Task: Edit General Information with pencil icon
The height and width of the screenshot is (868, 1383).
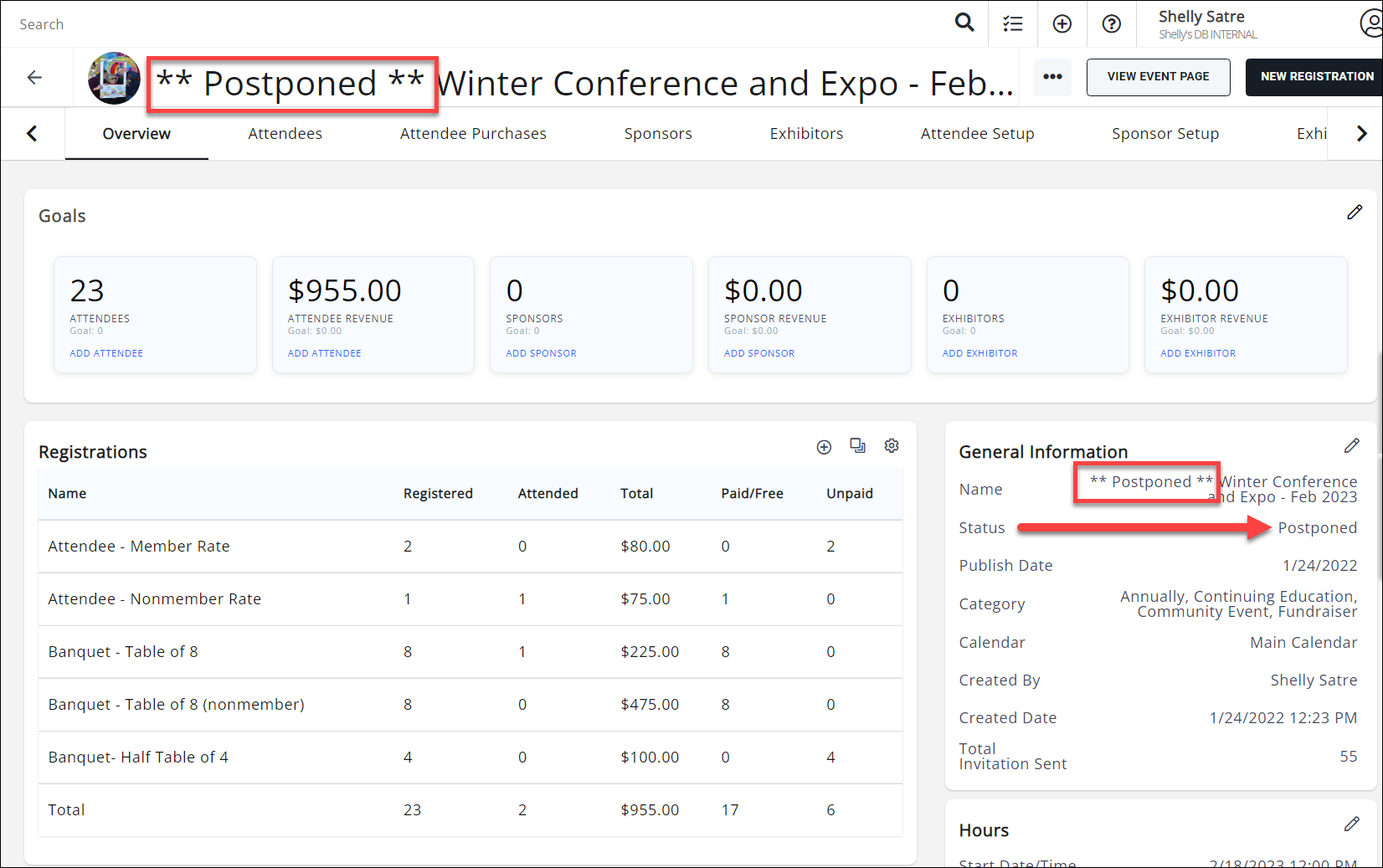Action: (x=1351, y=446)
